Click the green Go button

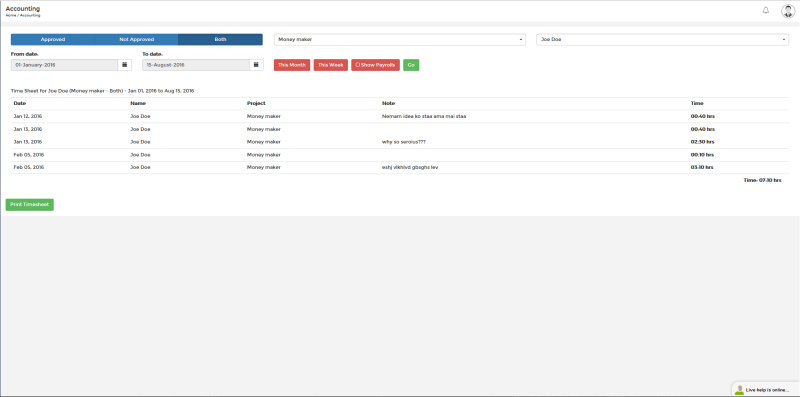click(411, 65)
